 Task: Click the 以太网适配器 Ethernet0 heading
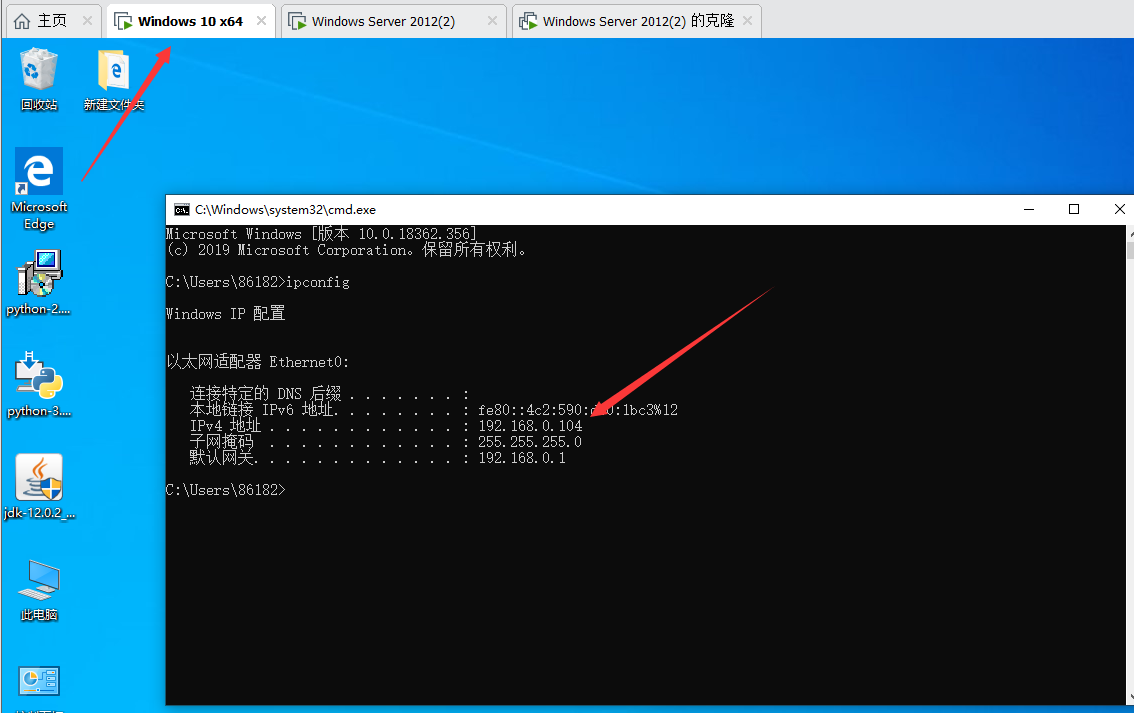(257, 362)
